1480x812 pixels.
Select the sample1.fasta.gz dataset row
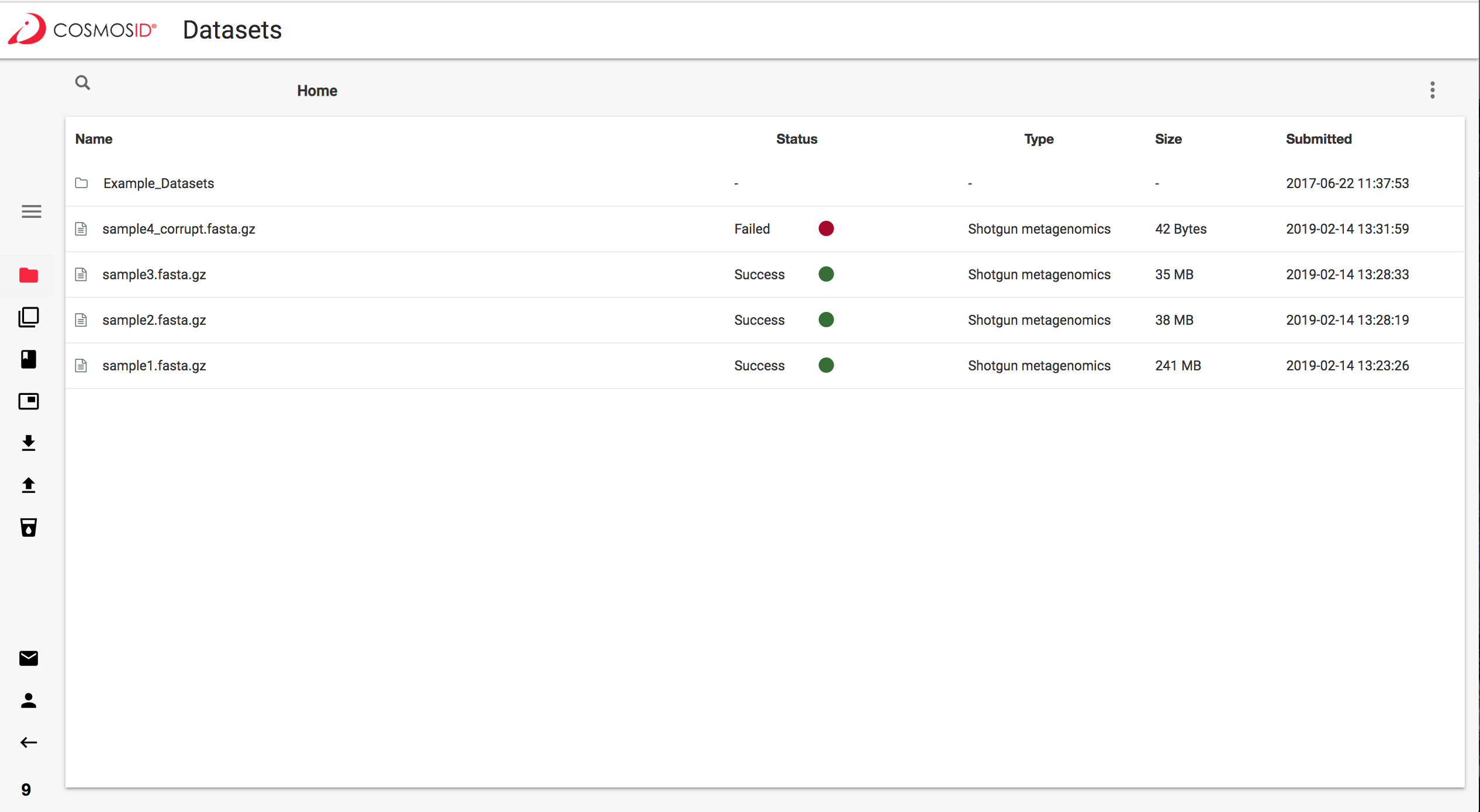(154, 366)
